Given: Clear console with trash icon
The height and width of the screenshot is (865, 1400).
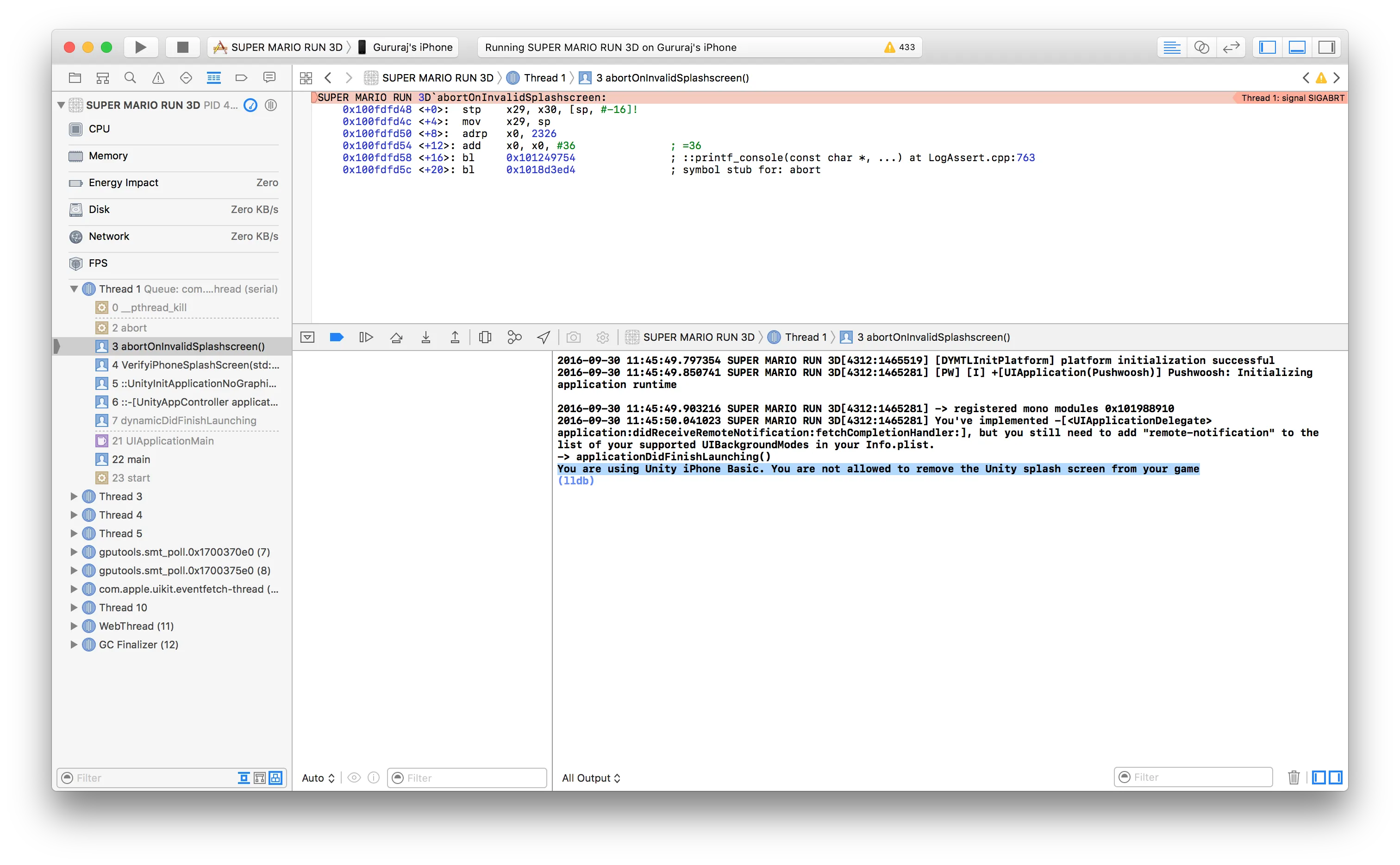Looking at the screenshot, I should coord(1293,777).
